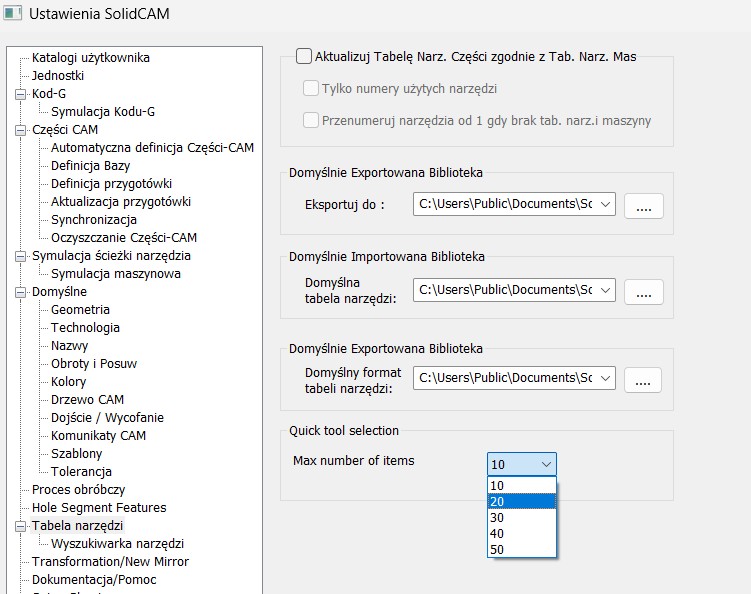Open Symulacja maszynowa settings
The height and width of the screenshot is (594, 751).
[x=115, y=274]
